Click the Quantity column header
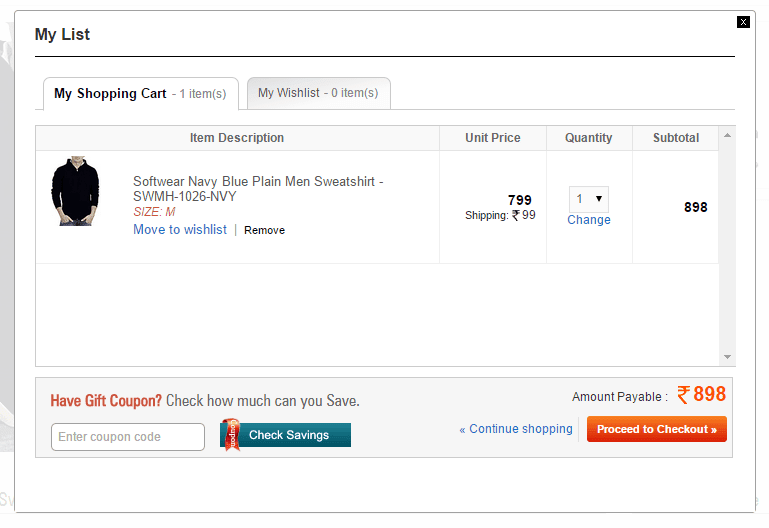 pos(588,138)
